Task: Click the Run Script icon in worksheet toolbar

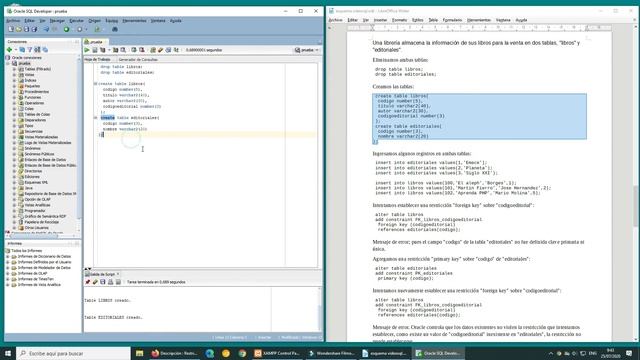Action: tap(95, 50)
